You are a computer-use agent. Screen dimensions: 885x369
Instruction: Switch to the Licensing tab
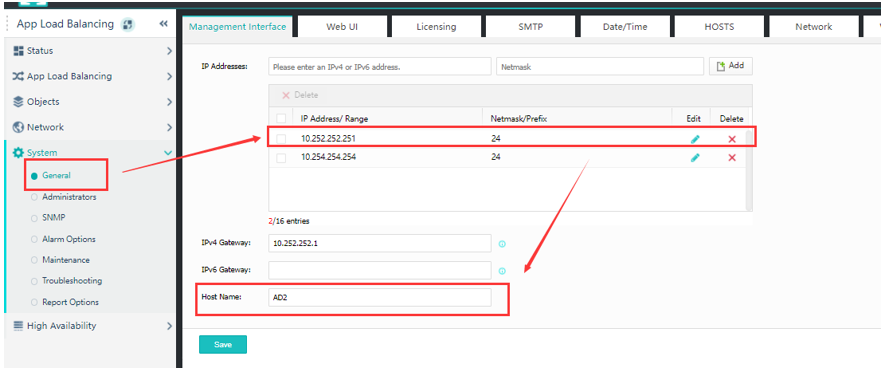click(x=436, y=27)
